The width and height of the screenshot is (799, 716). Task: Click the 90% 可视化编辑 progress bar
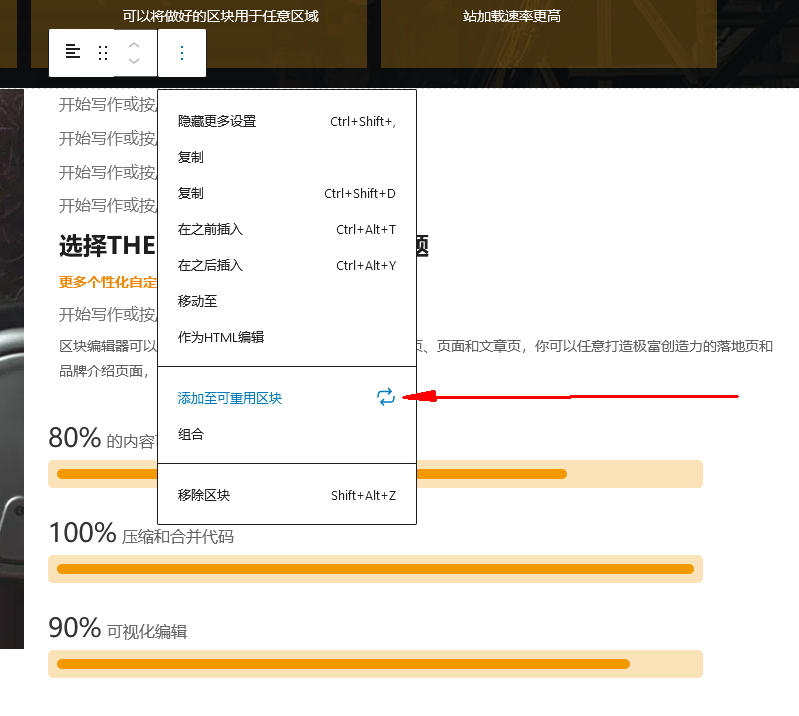(x=375, y=664)
